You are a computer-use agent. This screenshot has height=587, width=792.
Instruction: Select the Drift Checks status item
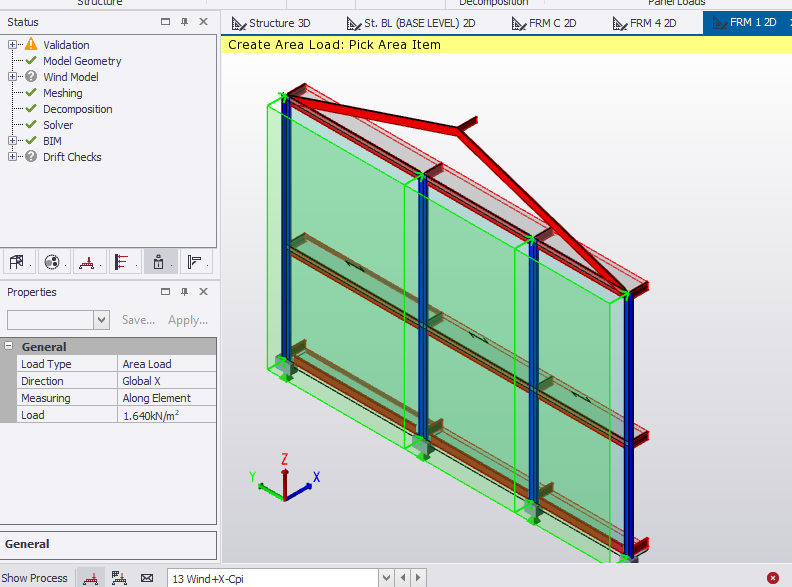[72, 157]
